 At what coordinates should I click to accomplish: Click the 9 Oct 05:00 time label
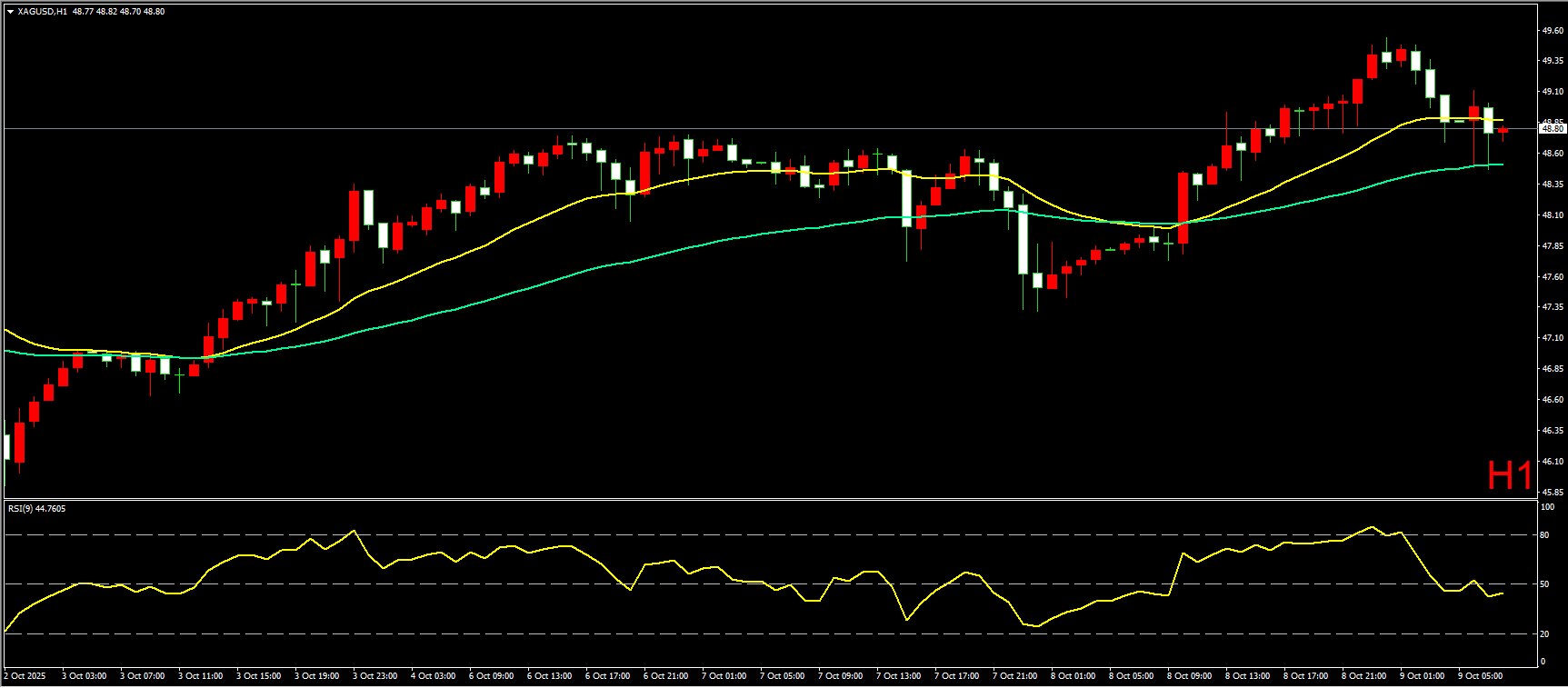1481,676
